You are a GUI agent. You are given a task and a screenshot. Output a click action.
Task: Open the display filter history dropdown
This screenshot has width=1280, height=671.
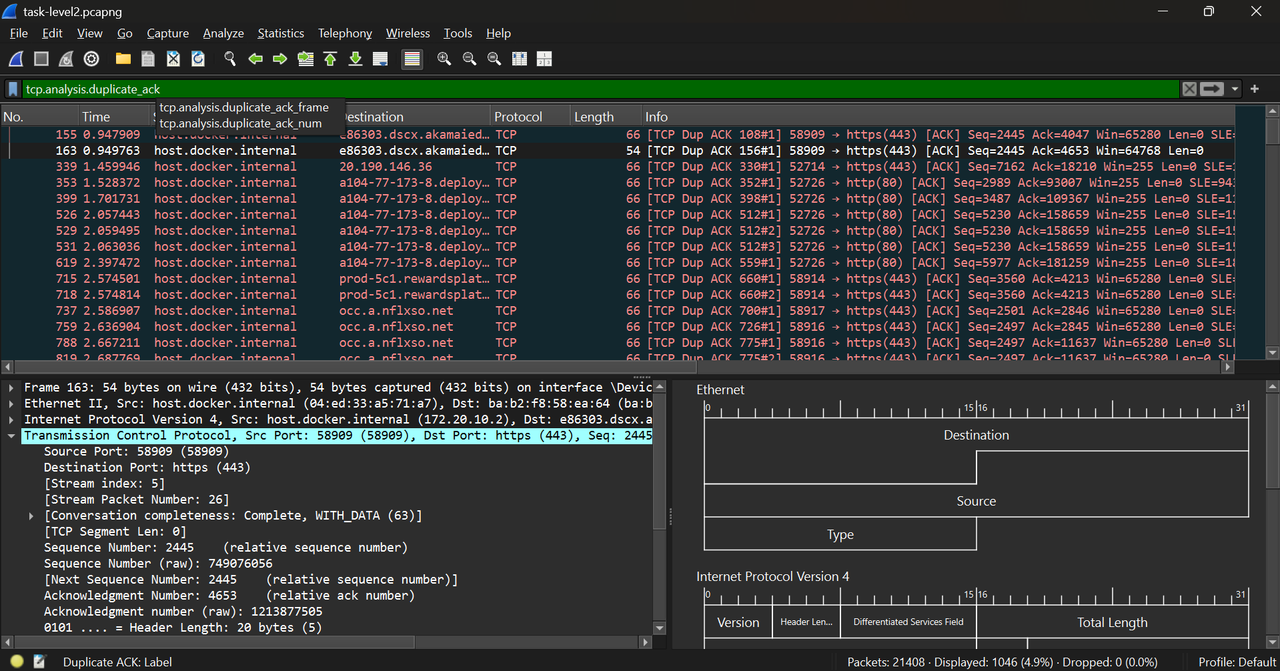(1235, 89)
